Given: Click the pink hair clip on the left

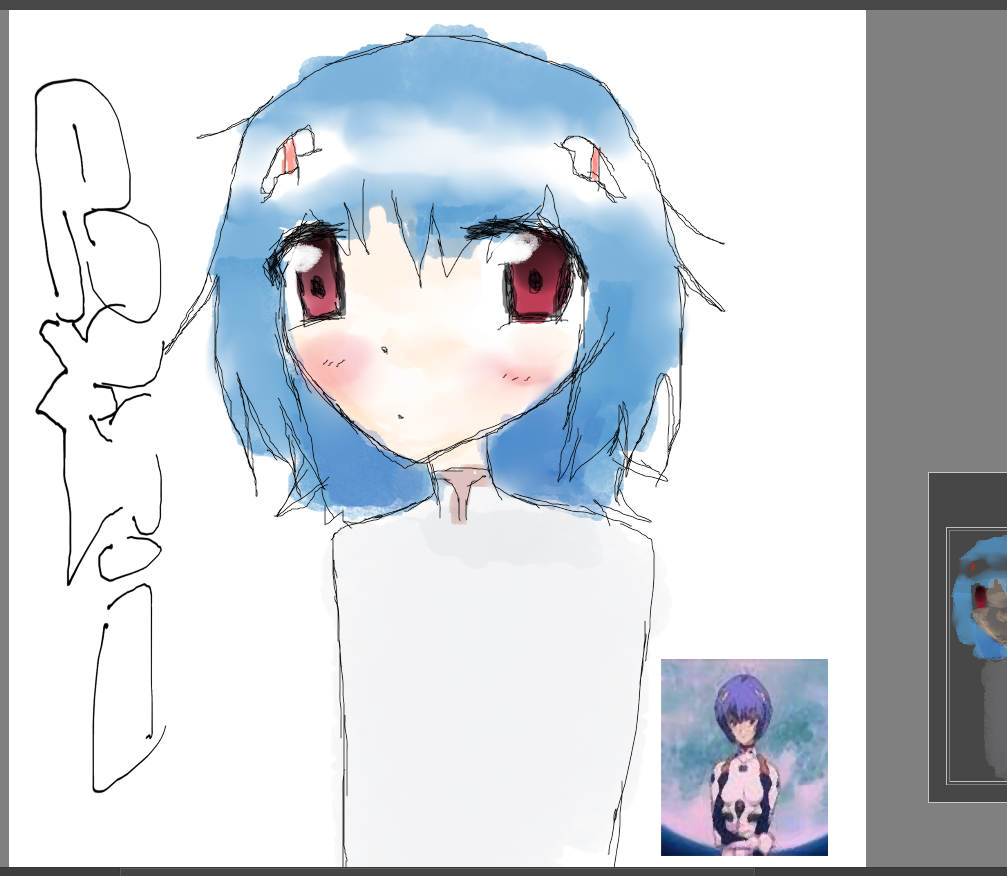Looking at the screenshot, I should pyautogui.click(x=290, y=157).
